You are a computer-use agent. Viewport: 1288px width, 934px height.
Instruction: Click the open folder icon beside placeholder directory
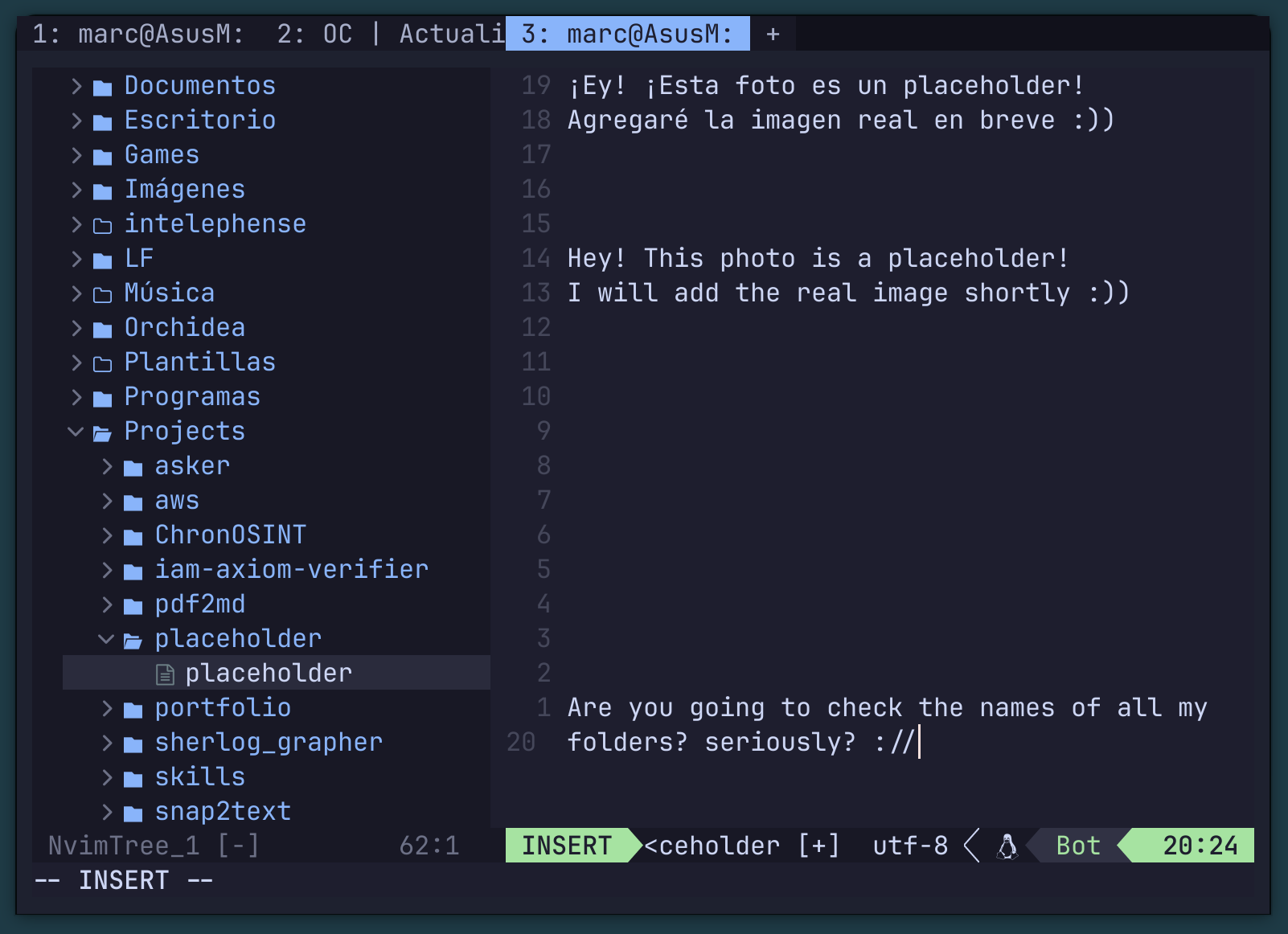[133, 638]
